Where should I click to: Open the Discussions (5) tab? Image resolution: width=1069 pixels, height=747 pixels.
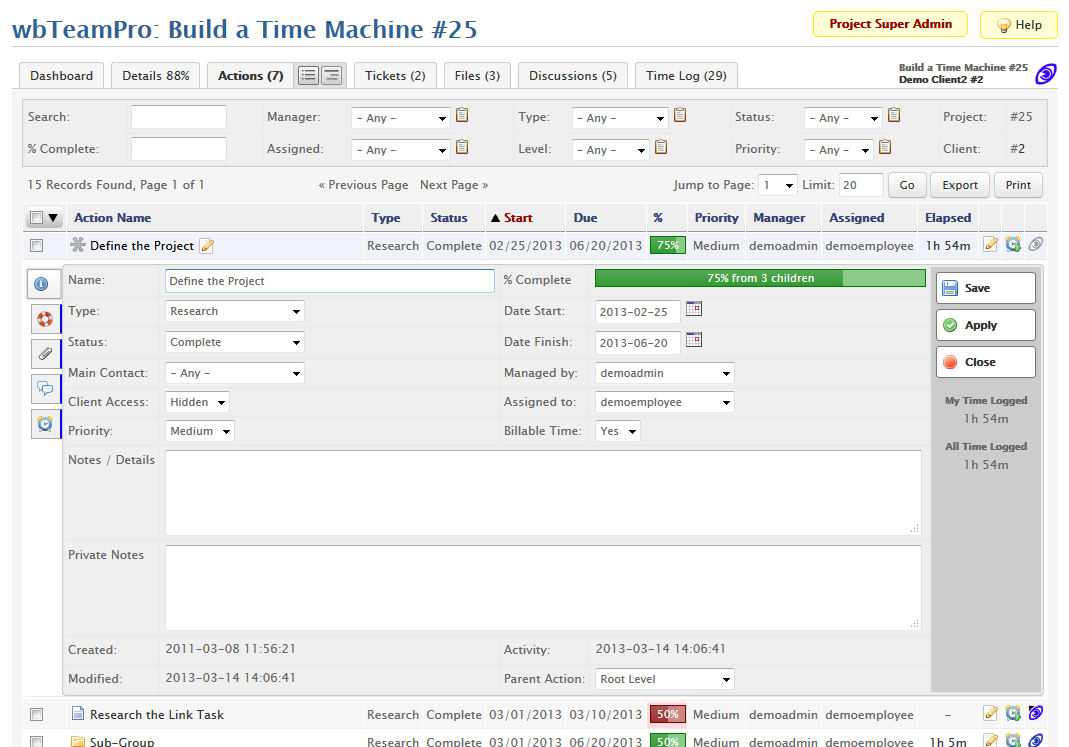click(573, 76)
